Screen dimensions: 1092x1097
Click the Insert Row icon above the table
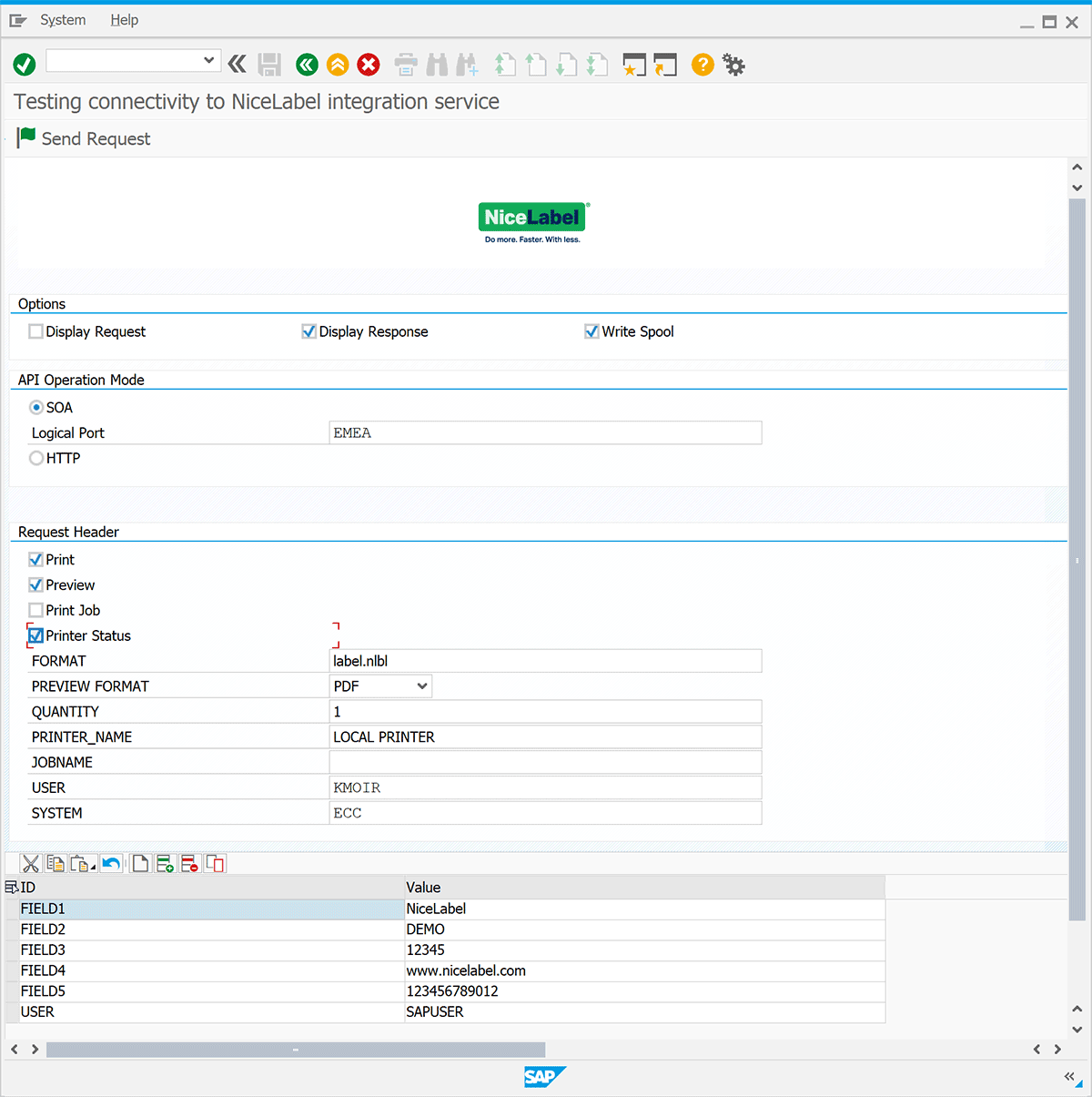pos(165,863)
